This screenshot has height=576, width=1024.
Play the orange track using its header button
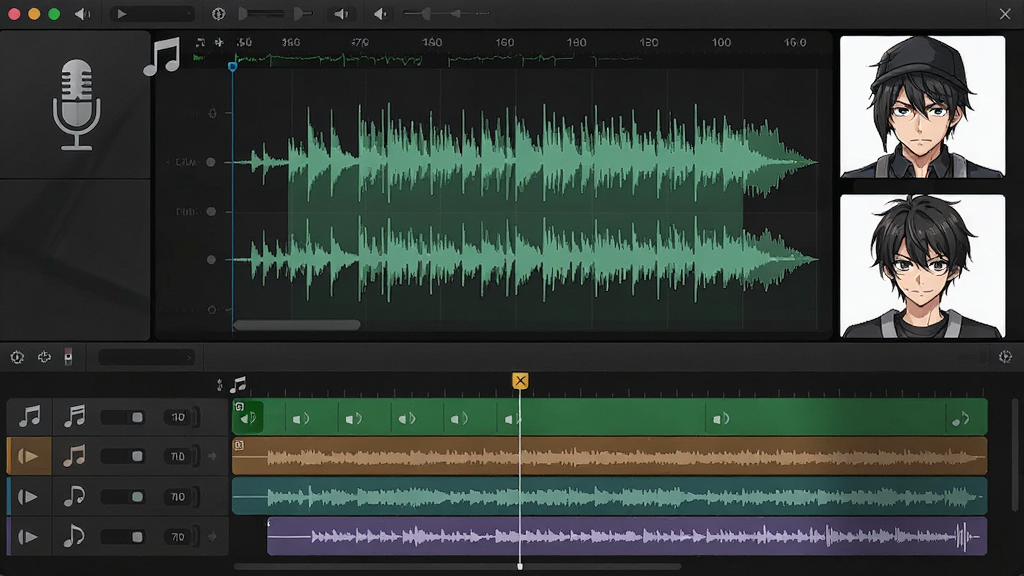28,456
